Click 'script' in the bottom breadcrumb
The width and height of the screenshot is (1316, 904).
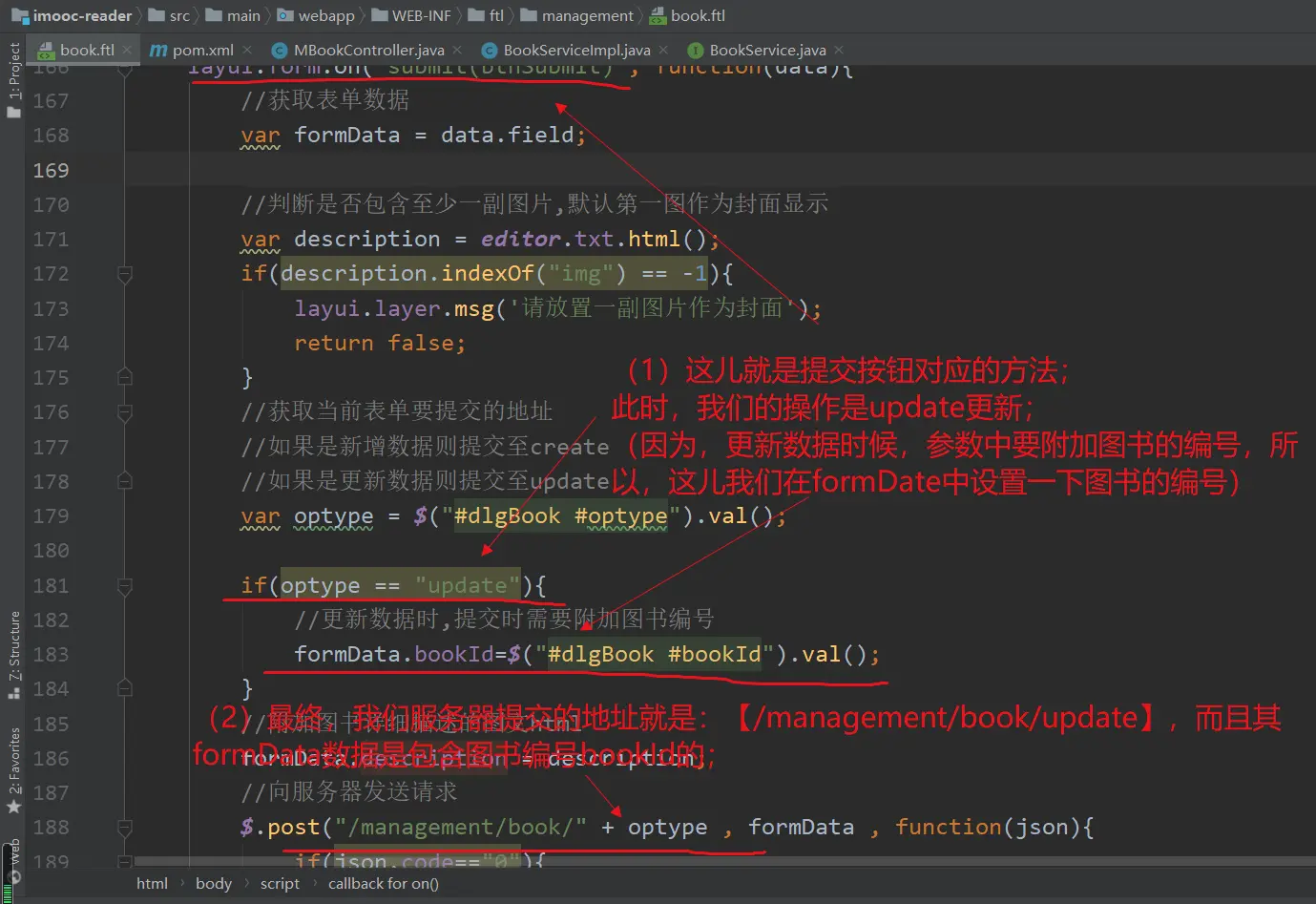(280, 884)
